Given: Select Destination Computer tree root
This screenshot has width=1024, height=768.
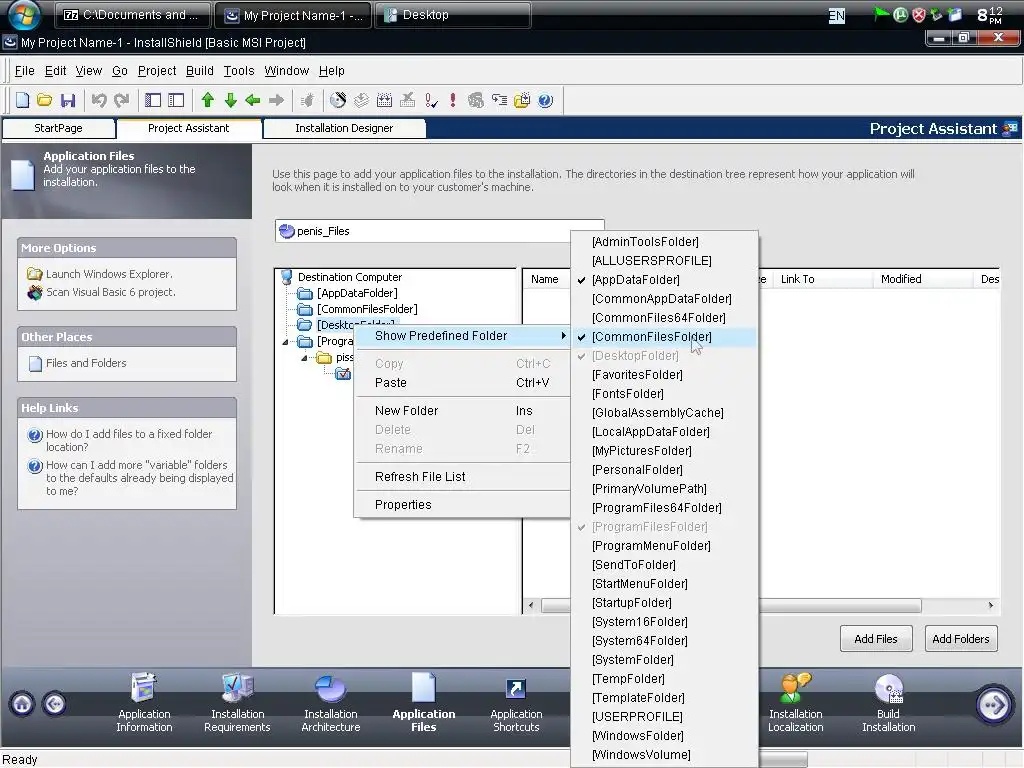Looking at the screenshot, I should pos(349,277).
